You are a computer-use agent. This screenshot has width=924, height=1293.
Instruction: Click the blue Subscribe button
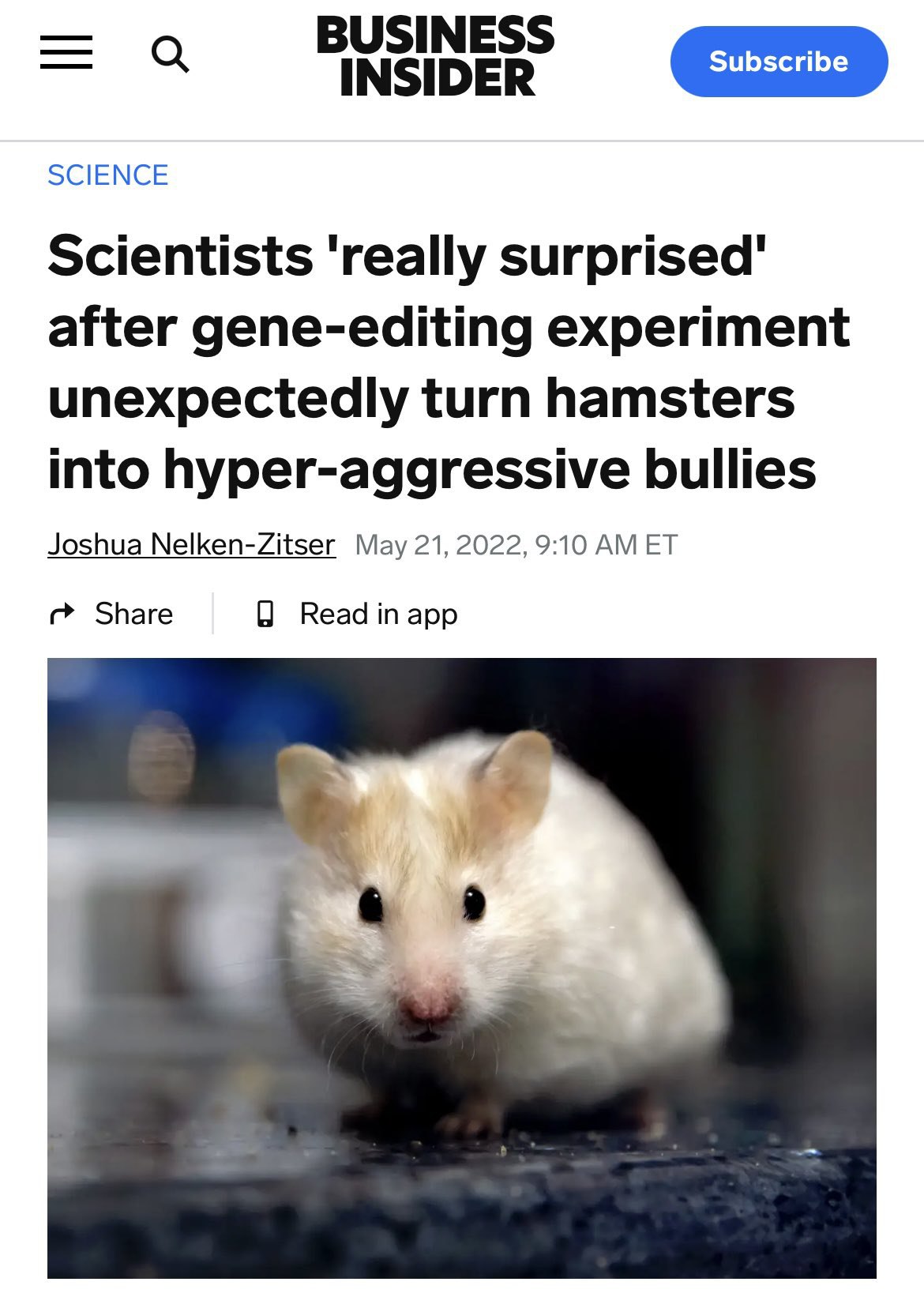[x=779, y=62]
